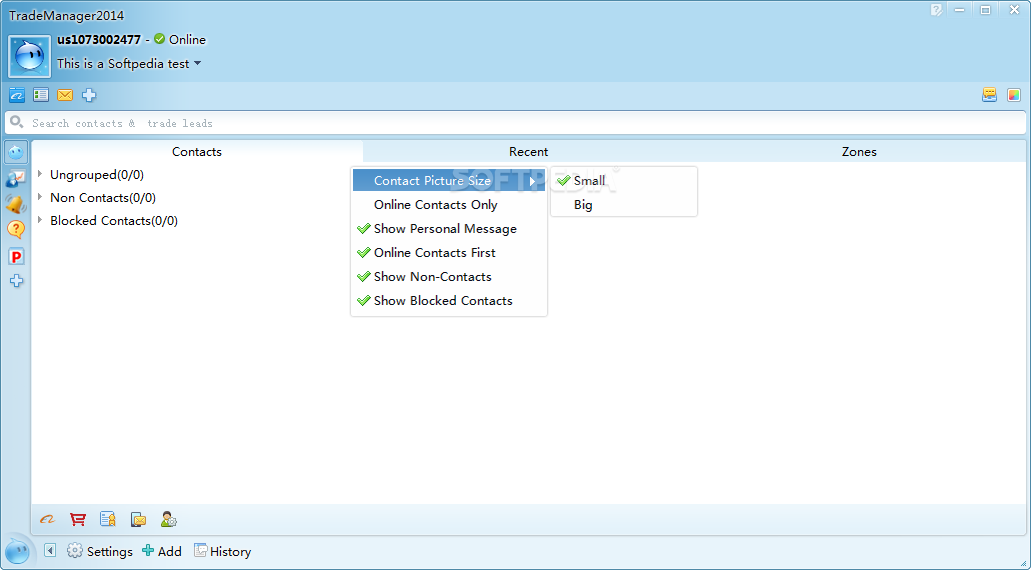The width and height of the screenshot is (1031, 570).
Task: Expand the Non Contacts(0/0) group
Action: point(41,197)
